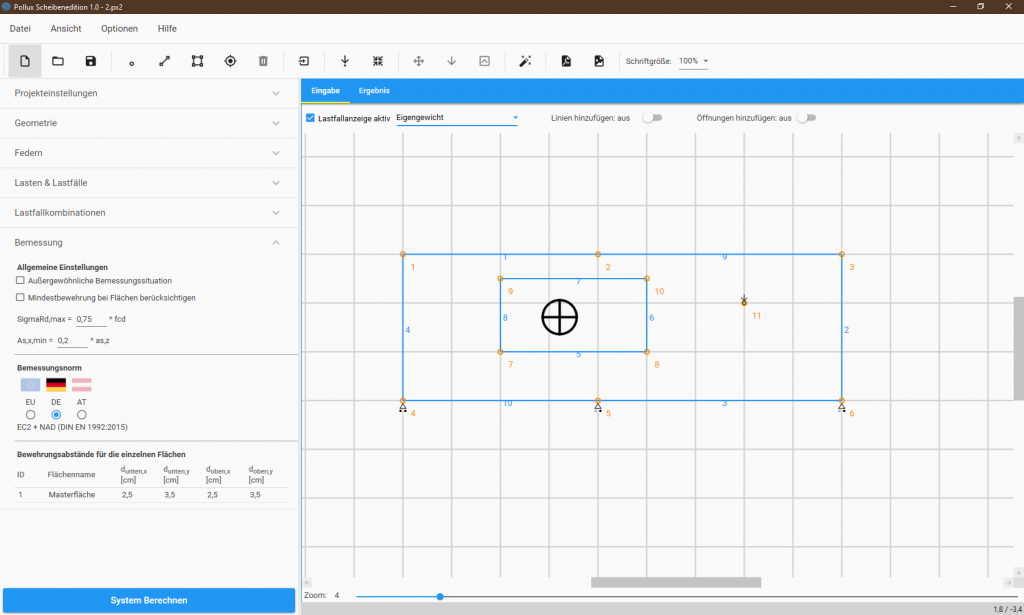The image size is (1024, 615).
Task: Click the As,x,min input field
Action: (x=72, y=341)
